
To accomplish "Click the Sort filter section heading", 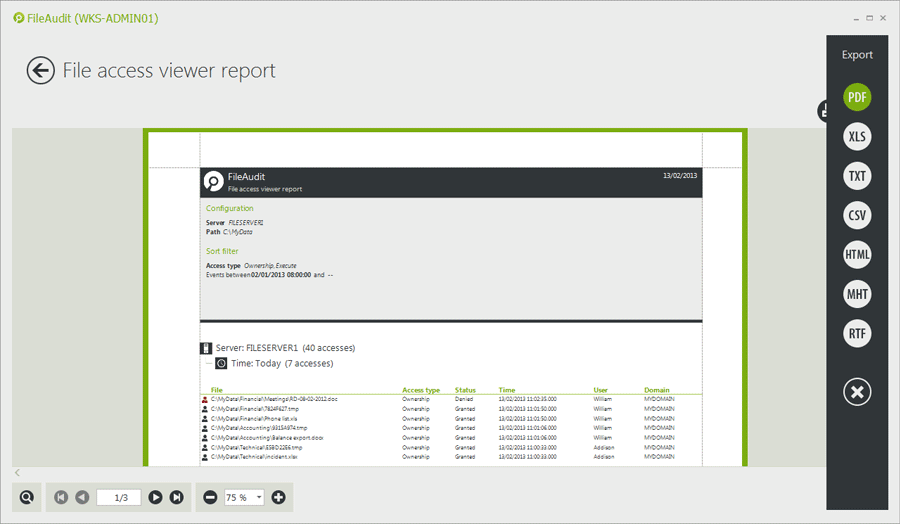I will tap(222, 251).
